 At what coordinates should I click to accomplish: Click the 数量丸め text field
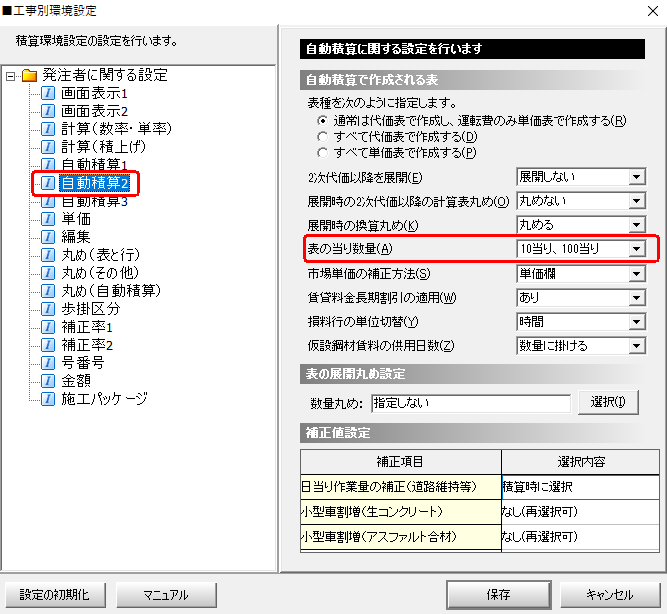click(x=470, y=403)
